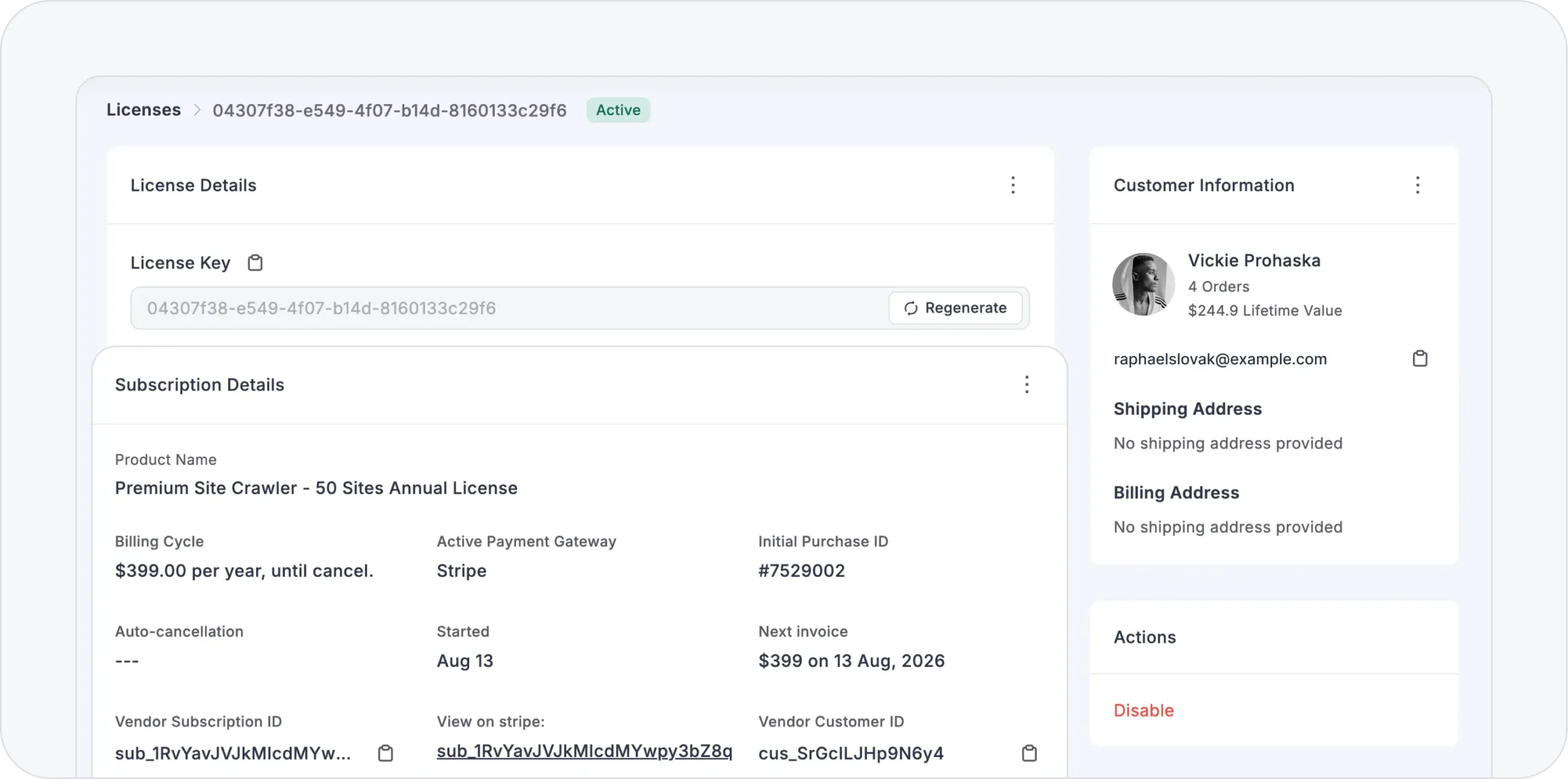Go back to Licenses breadcrumb
1568x779 pixels.
143,110
